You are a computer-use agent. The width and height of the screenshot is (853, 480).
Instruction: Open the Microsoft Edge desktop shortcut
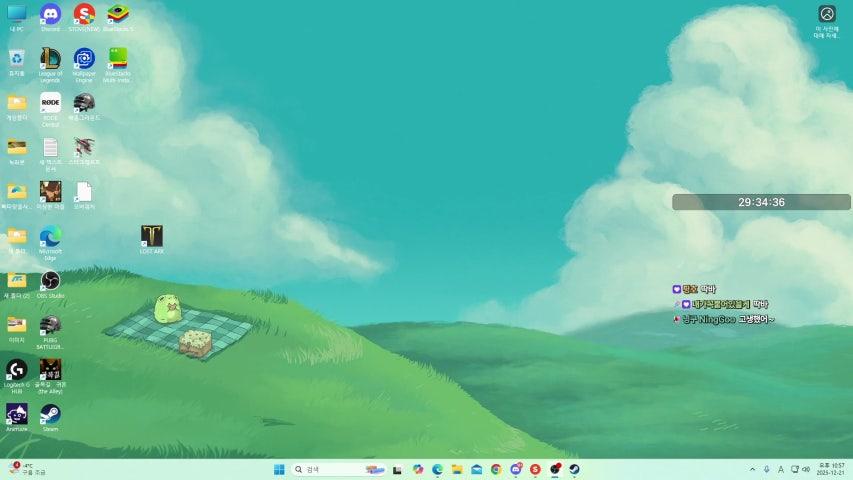[50, 242]
